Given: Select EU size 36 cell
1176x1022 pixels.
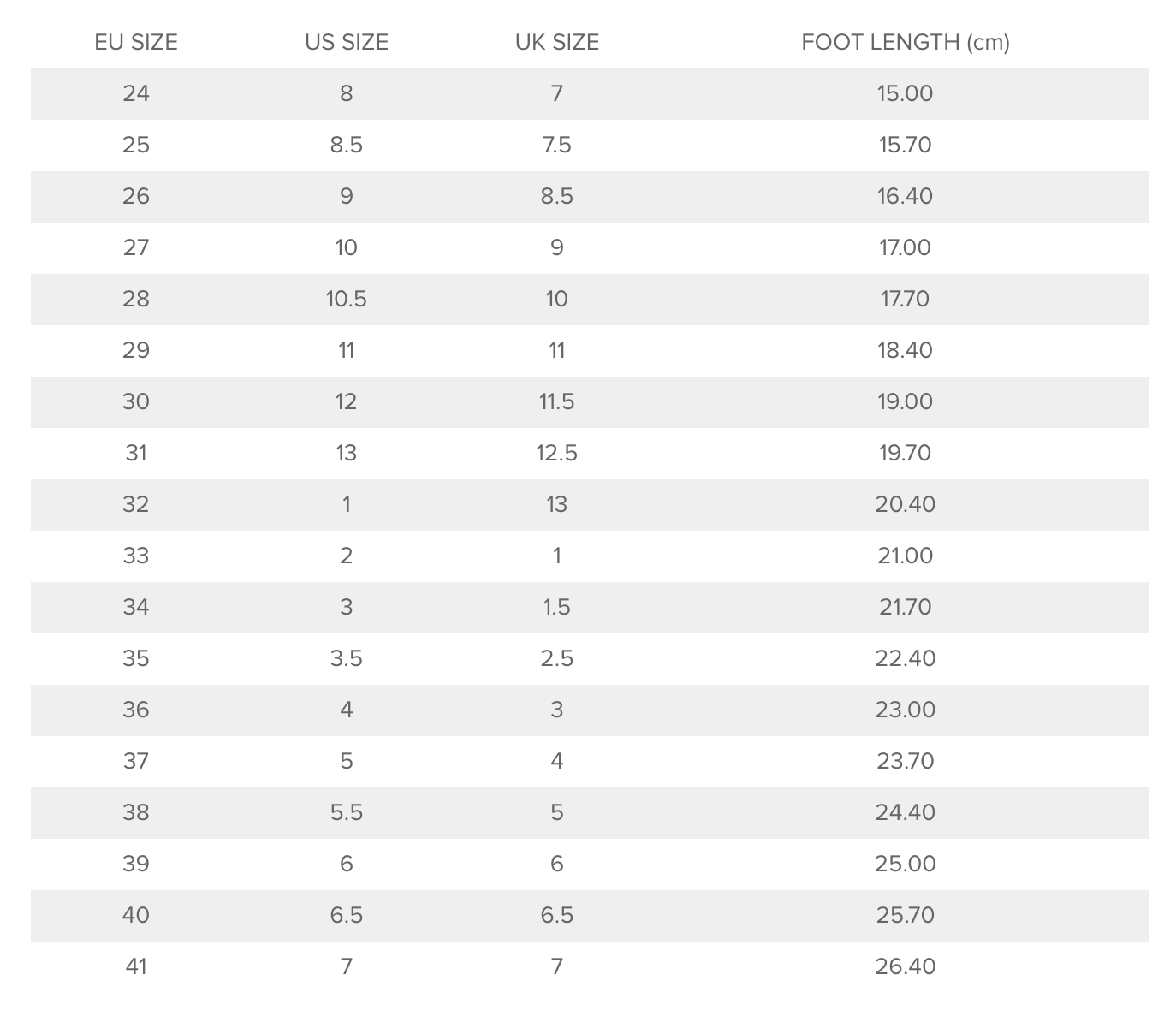Looking at the screenshot, I should [136, 710].
